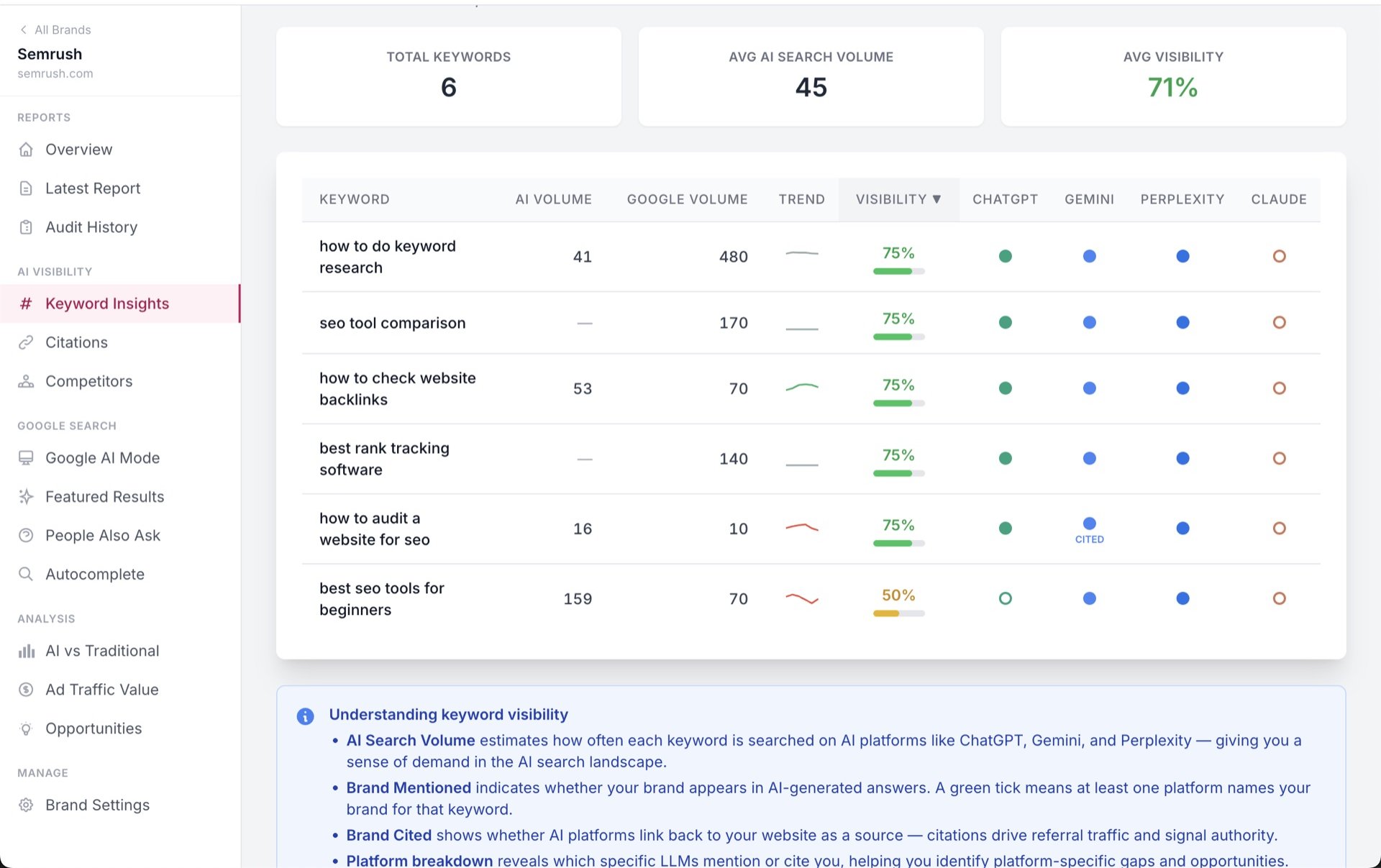Click the Featured Results sparkle icon

pos(26,497)
